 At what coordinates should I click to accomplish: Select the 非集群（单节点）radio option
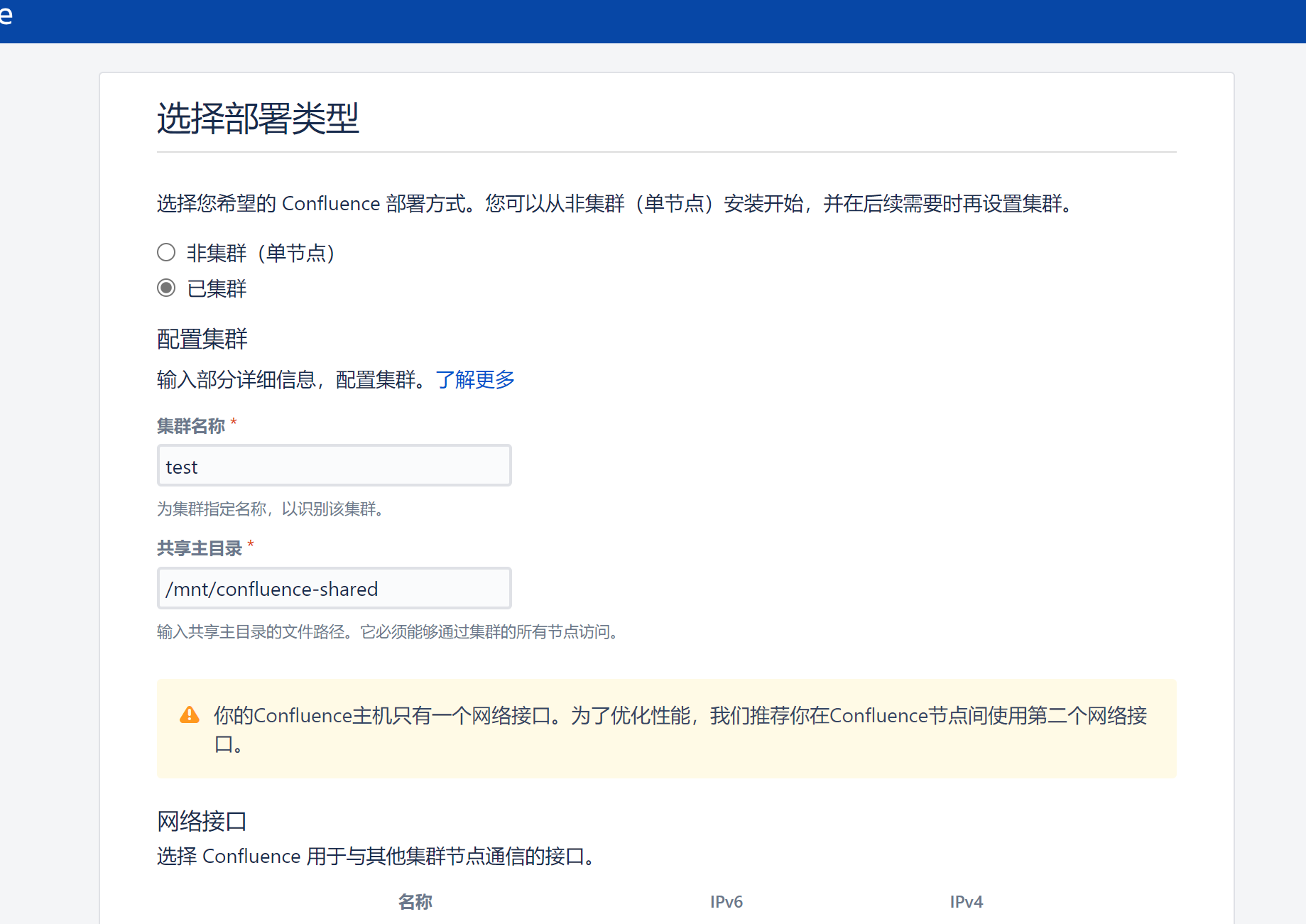[166, 252]
